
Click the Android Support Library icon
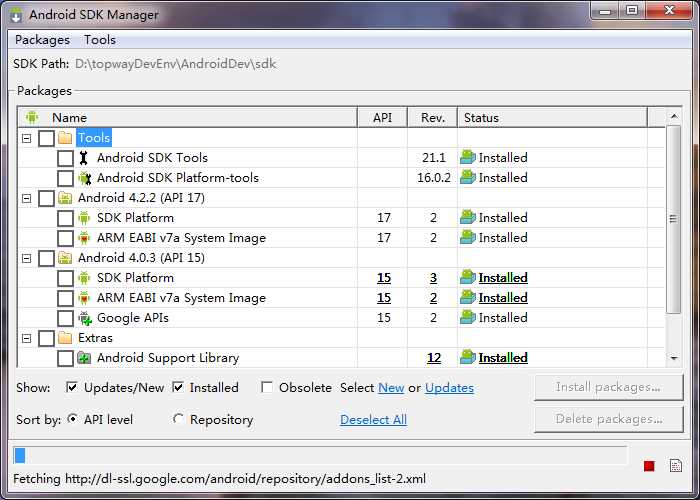84,358
